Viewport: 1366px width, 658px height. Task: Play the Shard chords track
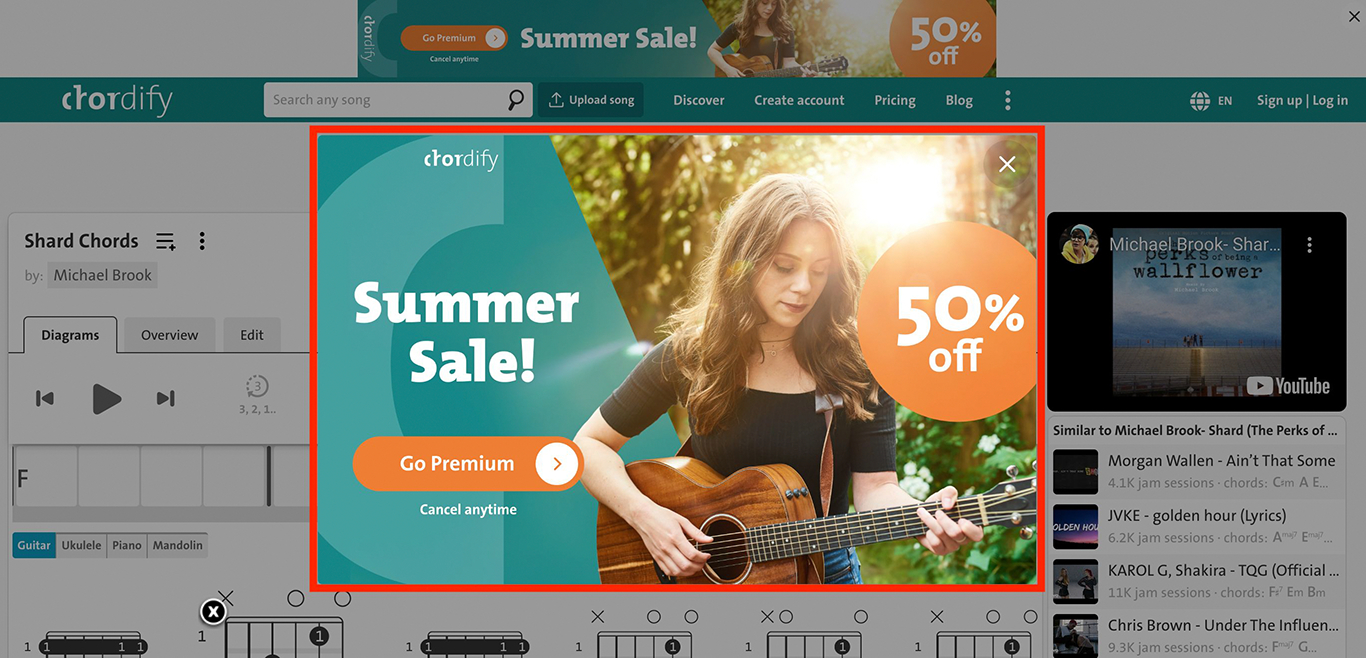tap(106, 398)
